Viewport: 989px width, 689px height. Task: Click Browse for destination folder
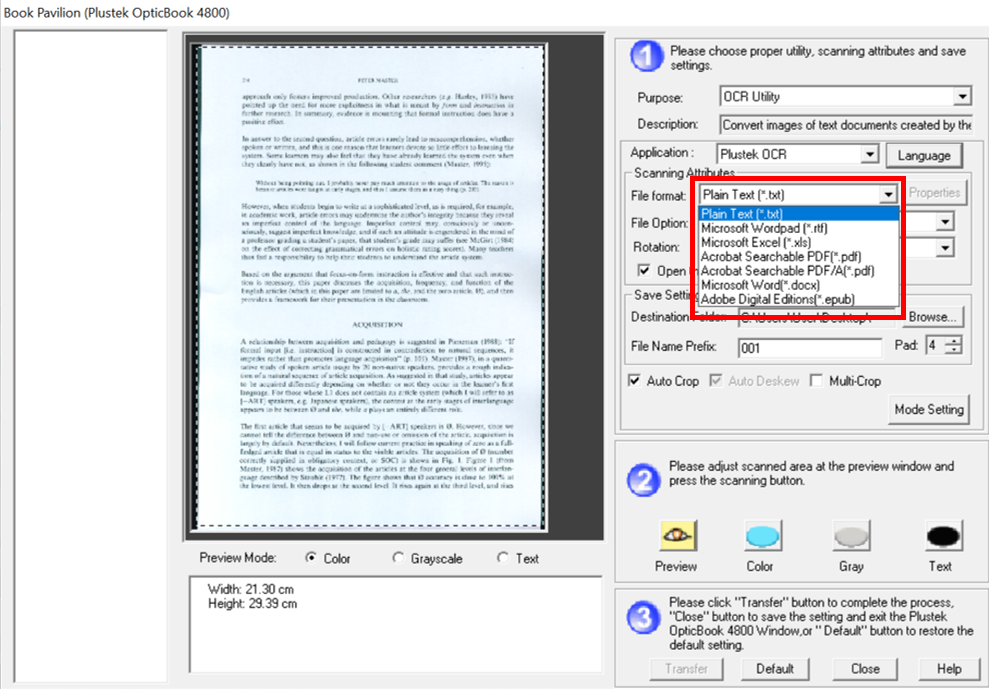(x=934, y=317)
